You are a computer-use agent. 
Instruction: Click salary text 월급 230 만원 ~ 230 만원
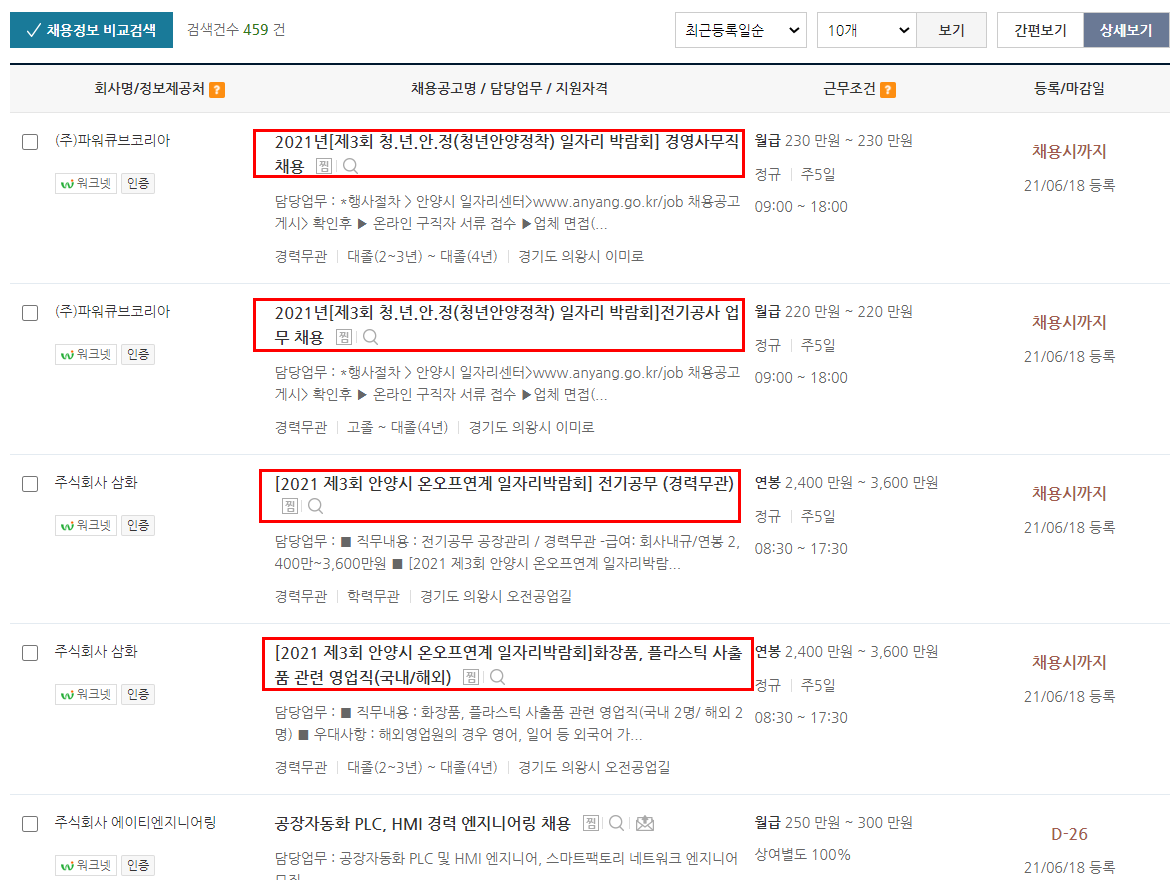point(833,140)
